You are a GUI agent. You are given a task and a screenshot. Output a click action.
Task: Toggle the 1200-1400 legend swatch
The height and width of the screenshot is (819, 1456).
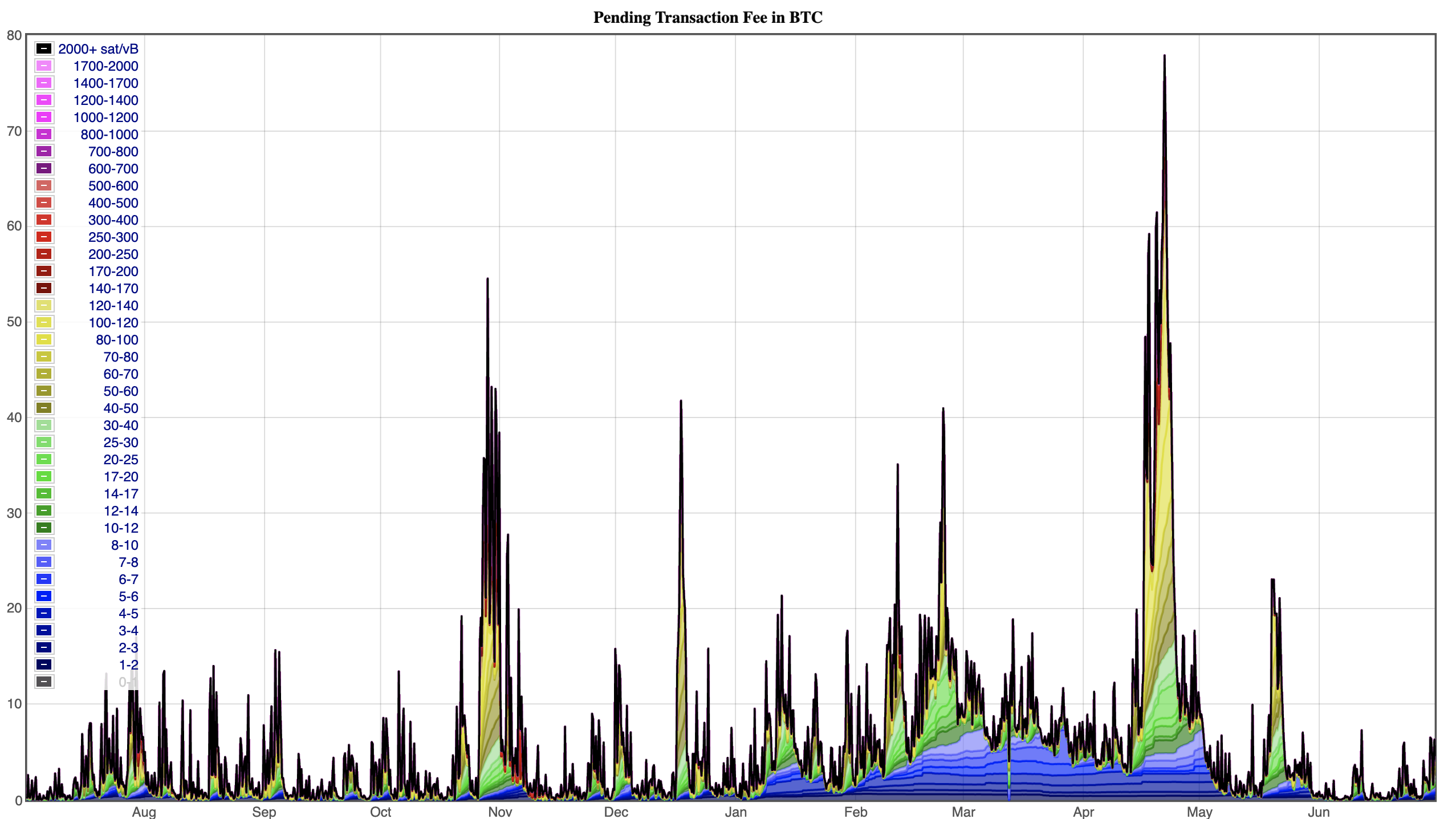pyautogui.click(x=44, y=100)
